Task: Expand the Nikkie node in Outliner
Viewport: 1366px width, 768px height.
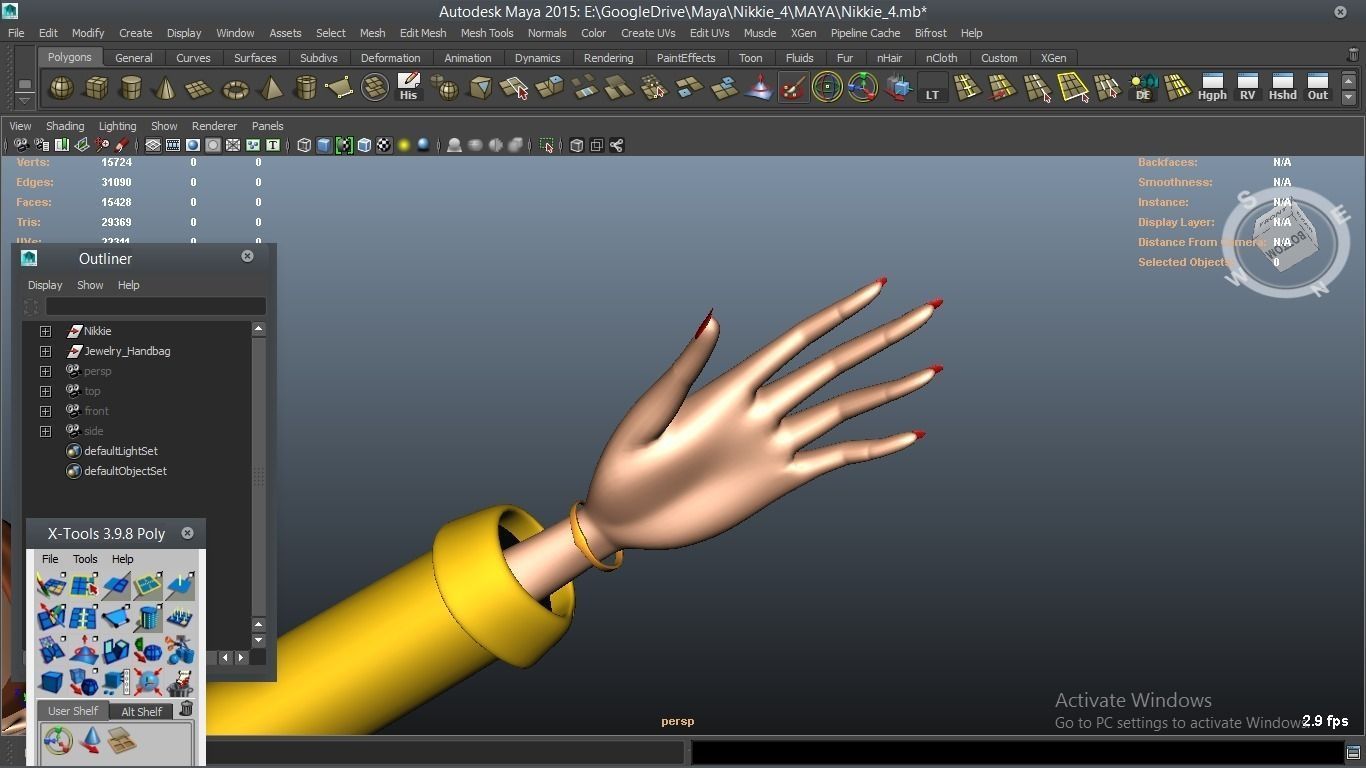Action: pyautogui.click(x=45, y=331)
